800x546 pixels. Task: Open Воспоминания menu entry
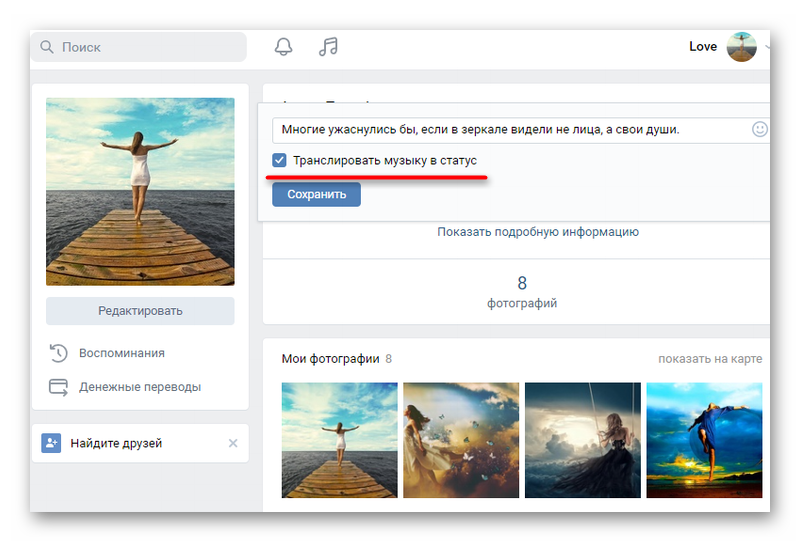121,353
